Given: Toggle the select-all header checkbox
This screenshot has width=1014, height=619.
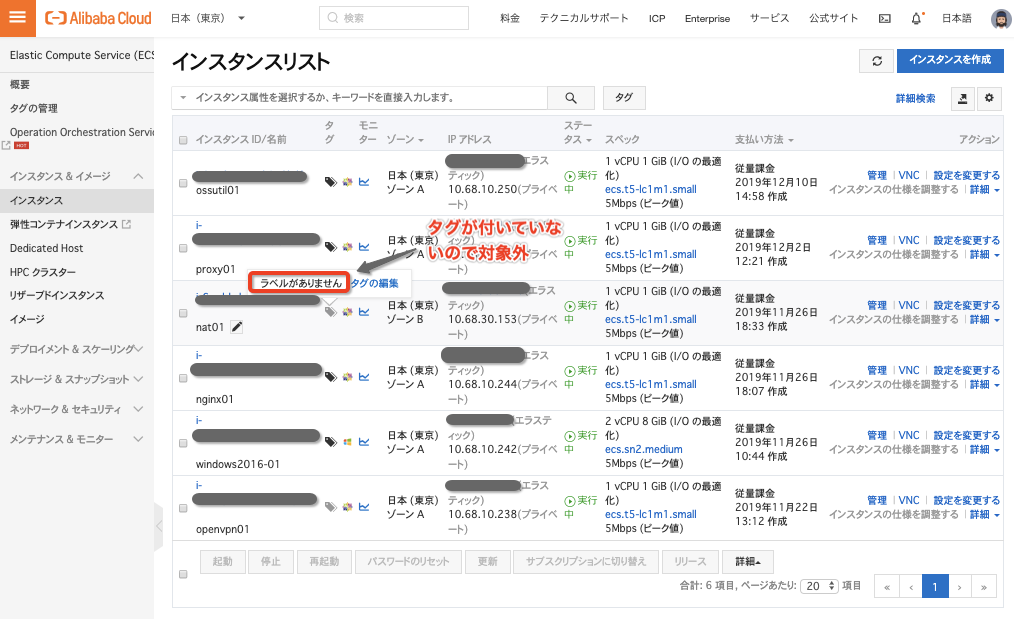Looking at the screenshot, I should point(183,140).
